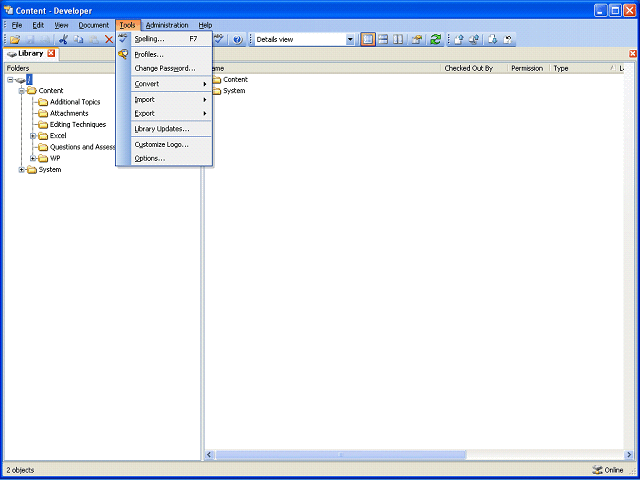Click the Open folder toolbar icon
Image resolution: width=640 pixels, height=480 pixels.
tap(16, 40)
